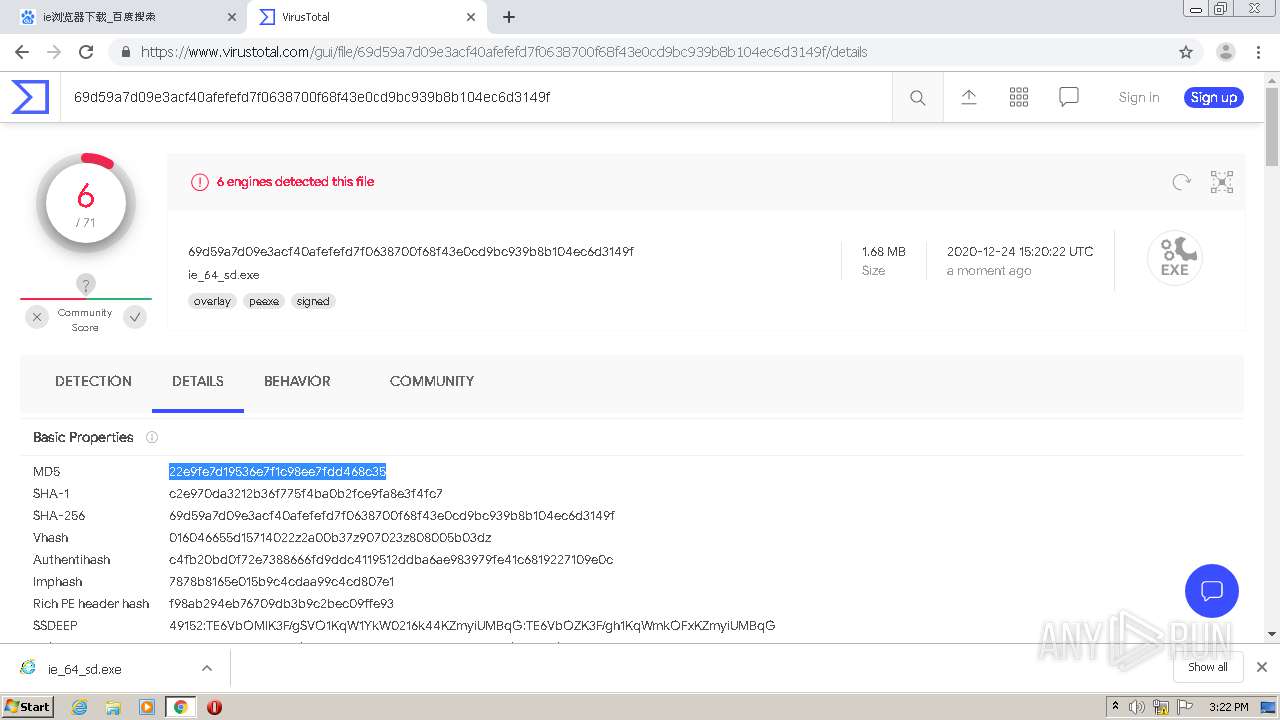The image size is (1280, 720).
Task: Reload the page in Chrome
Action: point(86,52)
